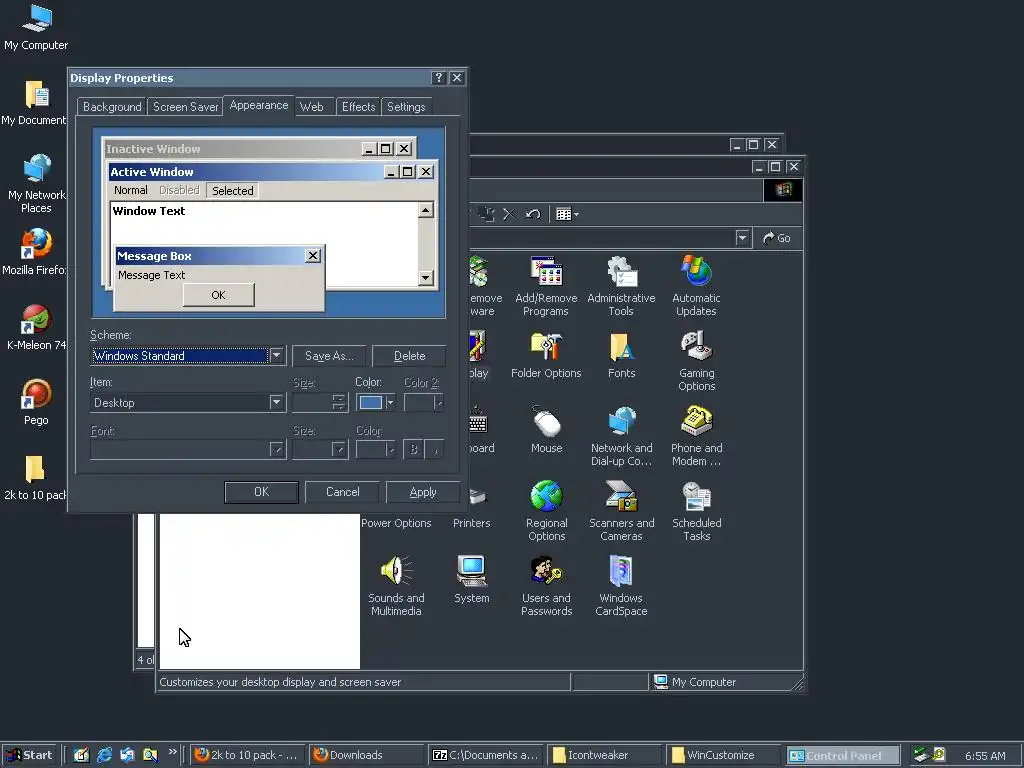
Task: Switch to the Background tab
Action: [x=112, y=106]
